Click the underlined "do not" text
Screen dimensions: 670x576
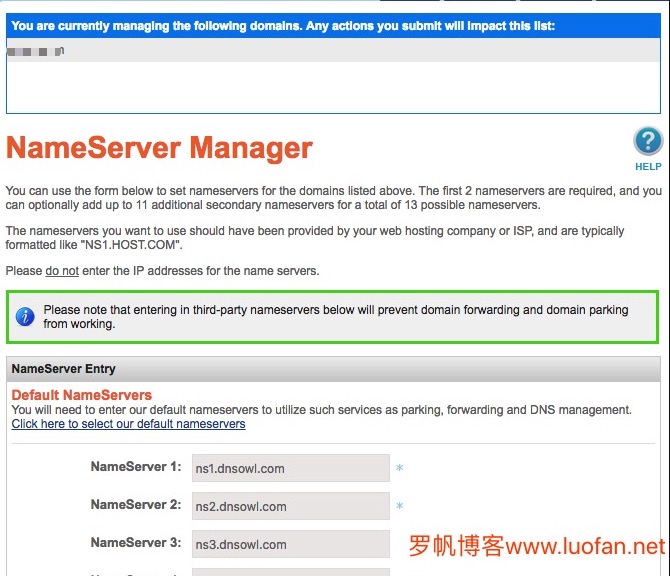(62, 271)
